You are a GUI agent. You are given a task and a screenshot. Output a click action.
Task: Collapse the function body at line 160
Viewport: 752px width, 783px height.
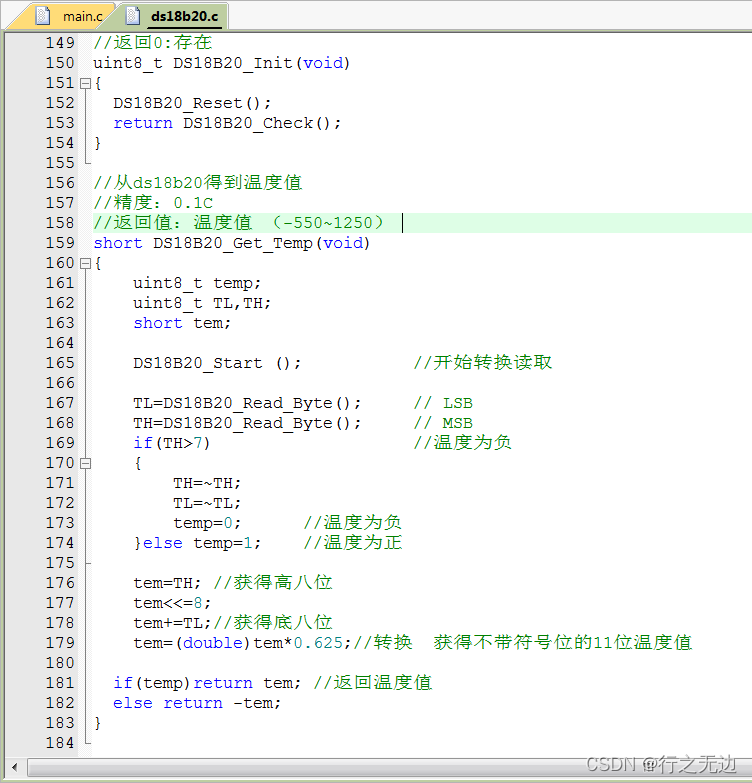[86, 263]
